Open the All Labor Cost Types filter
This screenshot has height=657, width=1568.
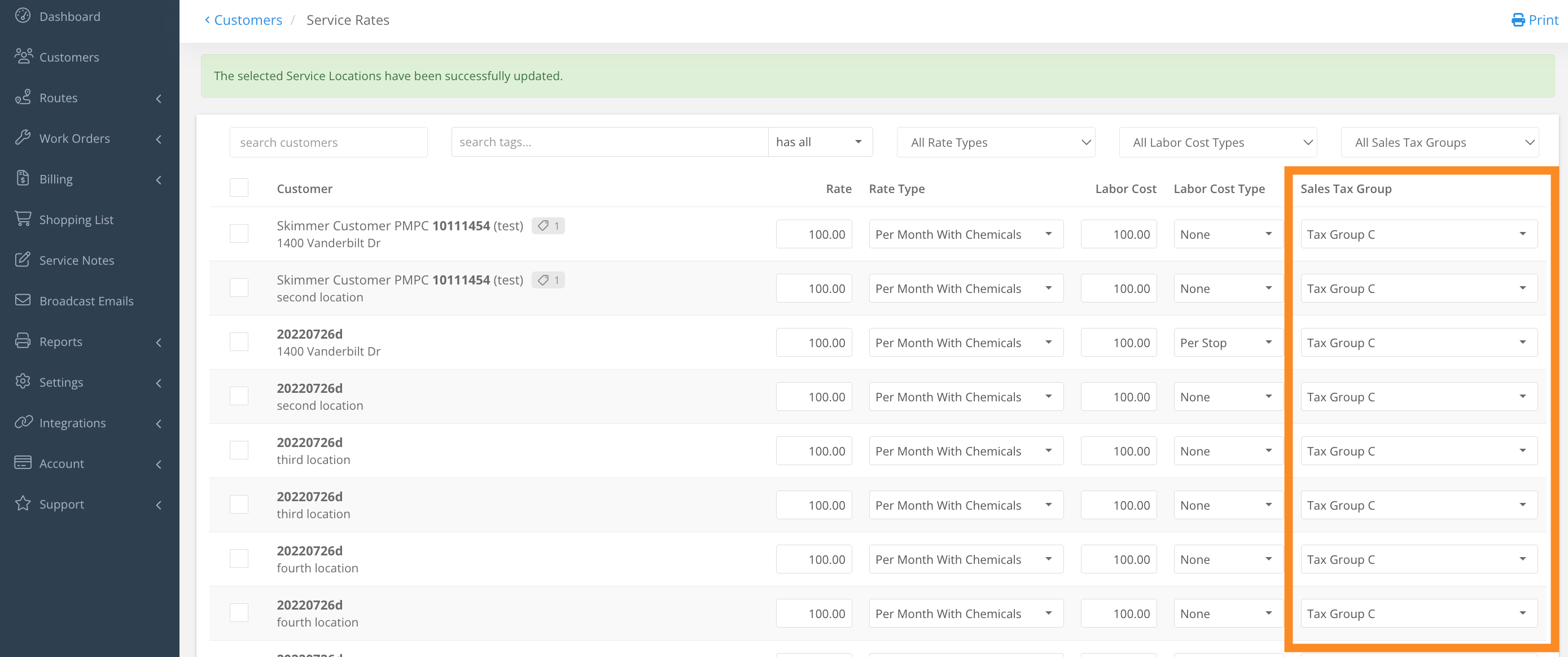[1218, 142]
